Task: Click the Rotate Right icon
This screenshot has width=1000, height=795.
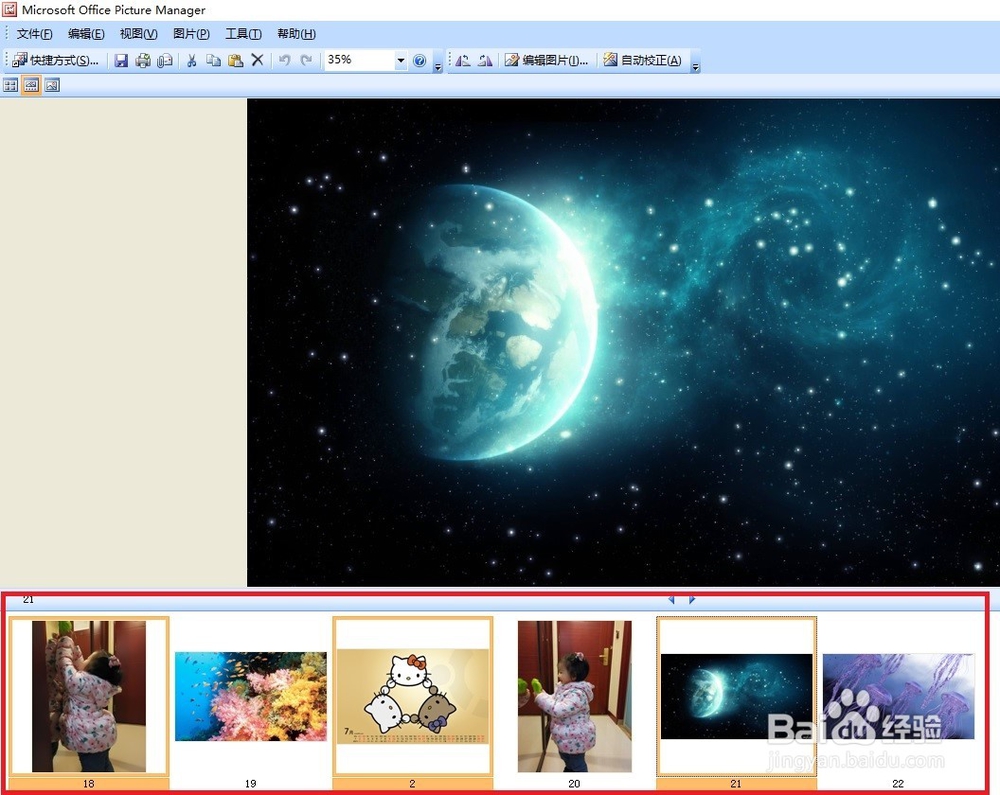Action: point(486,60)
